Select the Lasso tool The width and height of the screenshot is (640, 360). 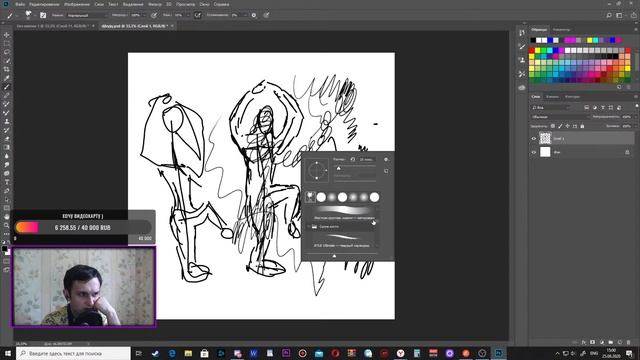coord(7,52)
